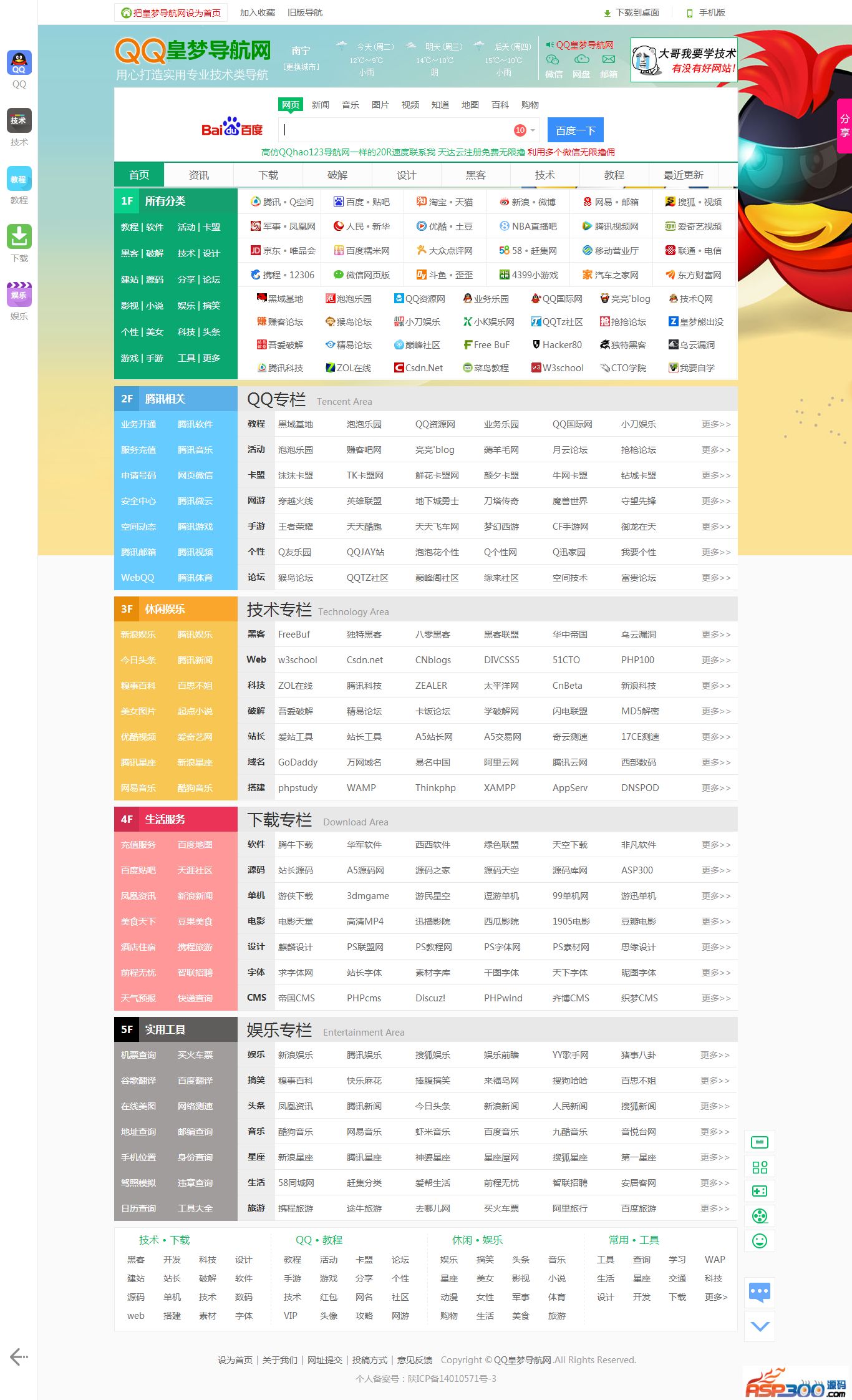Expand 更多> in 常用工具 footer
Viewport: 852px width, 1400px height.
(x=716, y=1297)
